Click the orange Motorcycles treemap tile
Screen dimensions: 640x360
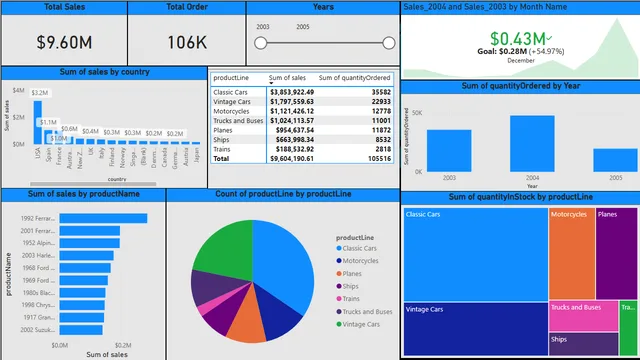click(572, 254)
